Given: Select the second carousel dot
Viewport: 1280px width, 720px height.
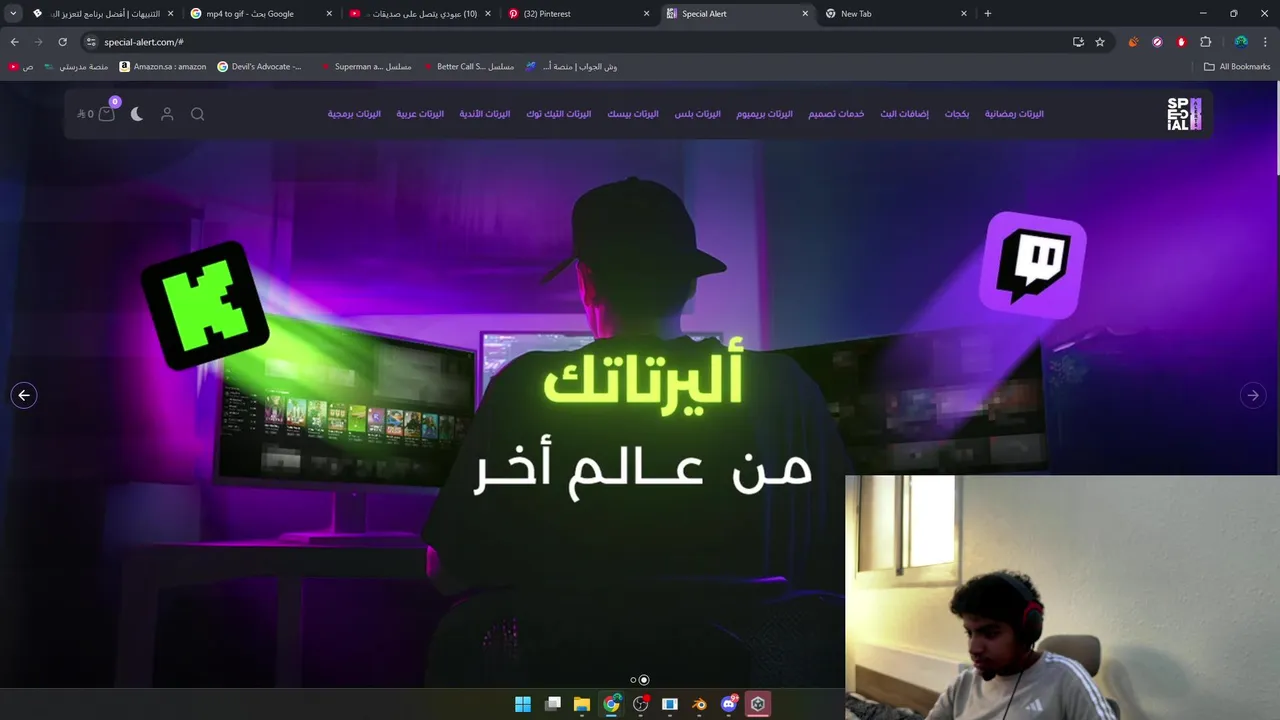Looking at the screenshot, I should (x=644, y=680).
